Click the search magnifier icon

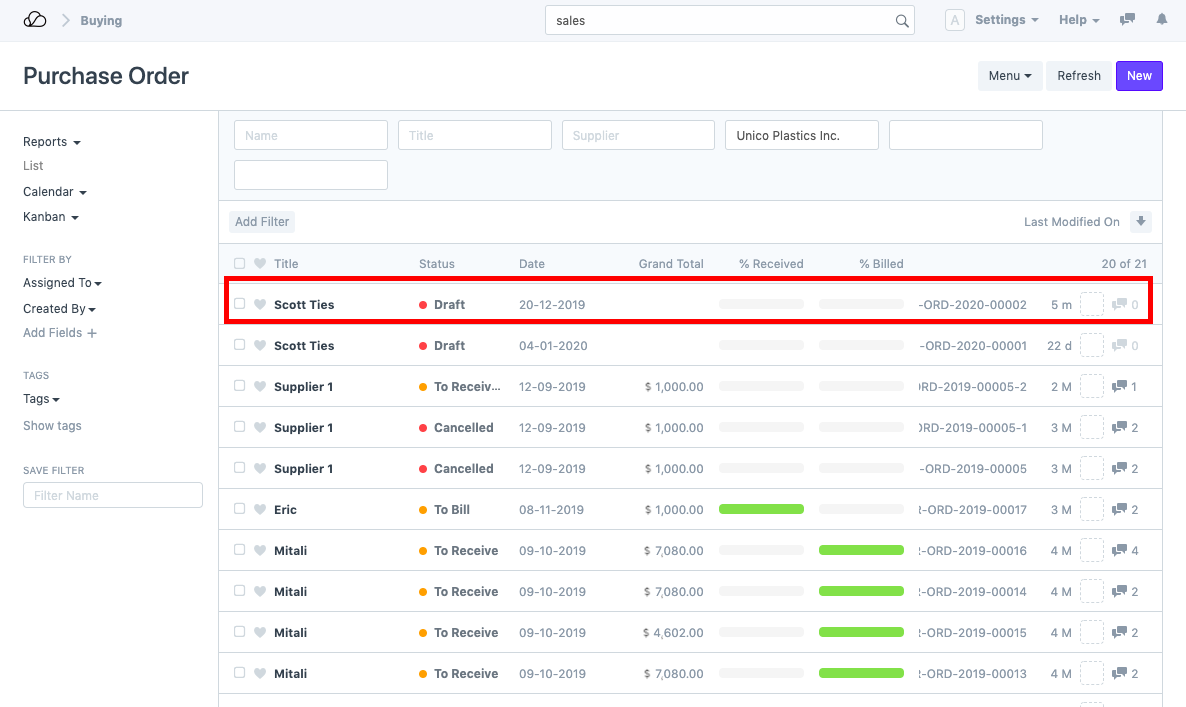point(901,21)
